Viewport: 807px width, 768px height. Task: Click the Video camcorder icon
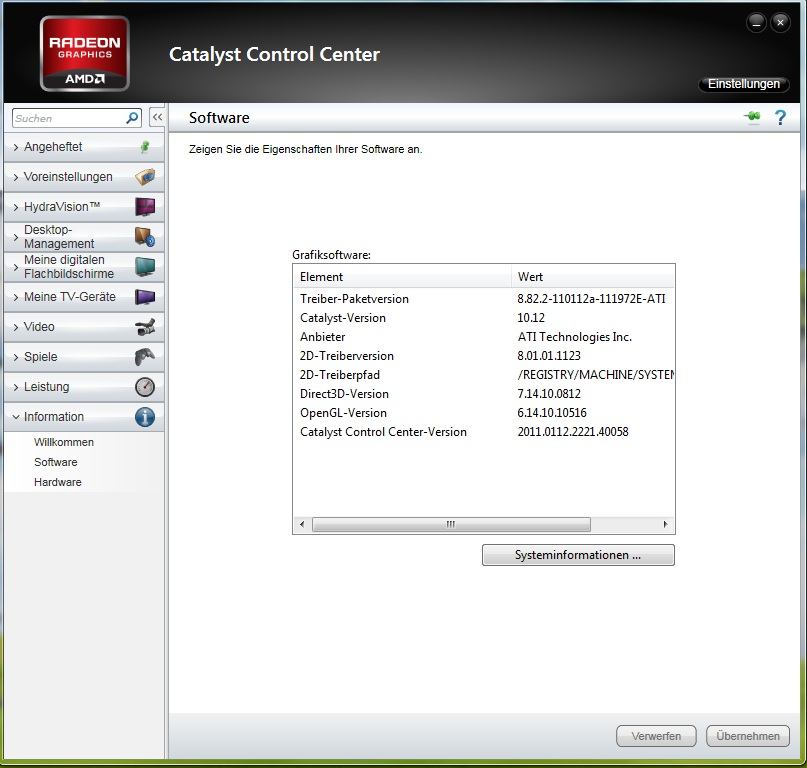pyautogui.click(x=145, y=327)
